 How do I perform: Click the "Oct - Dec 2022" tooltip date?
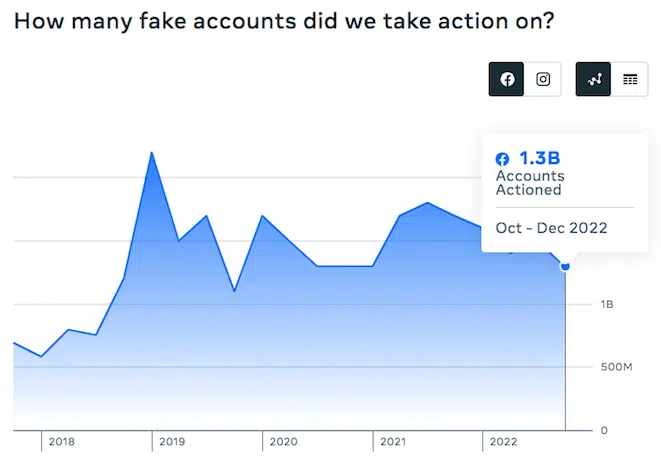[551, 228]
